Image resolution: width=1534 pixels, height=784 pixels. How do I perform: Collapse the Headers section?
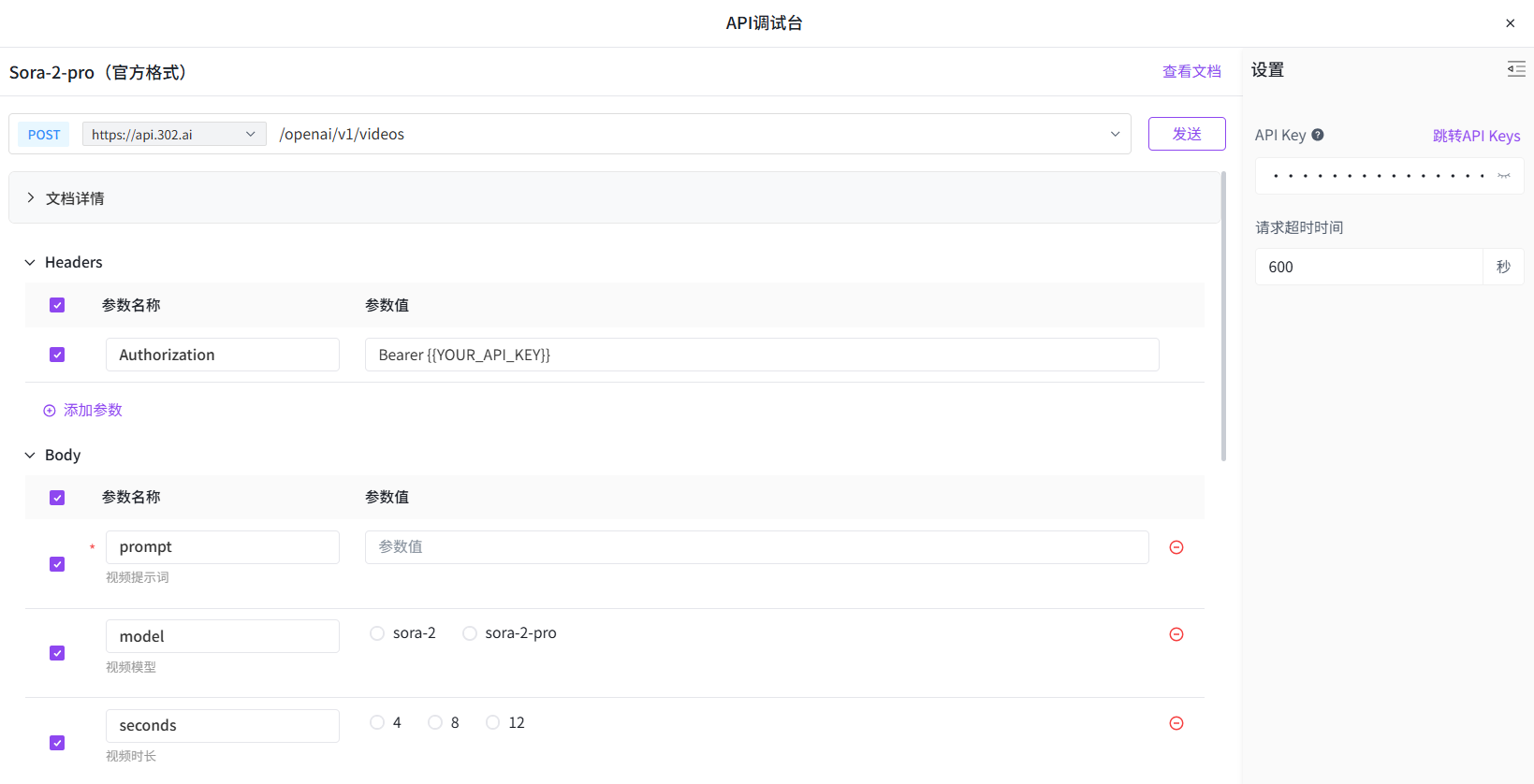(30, 263)
